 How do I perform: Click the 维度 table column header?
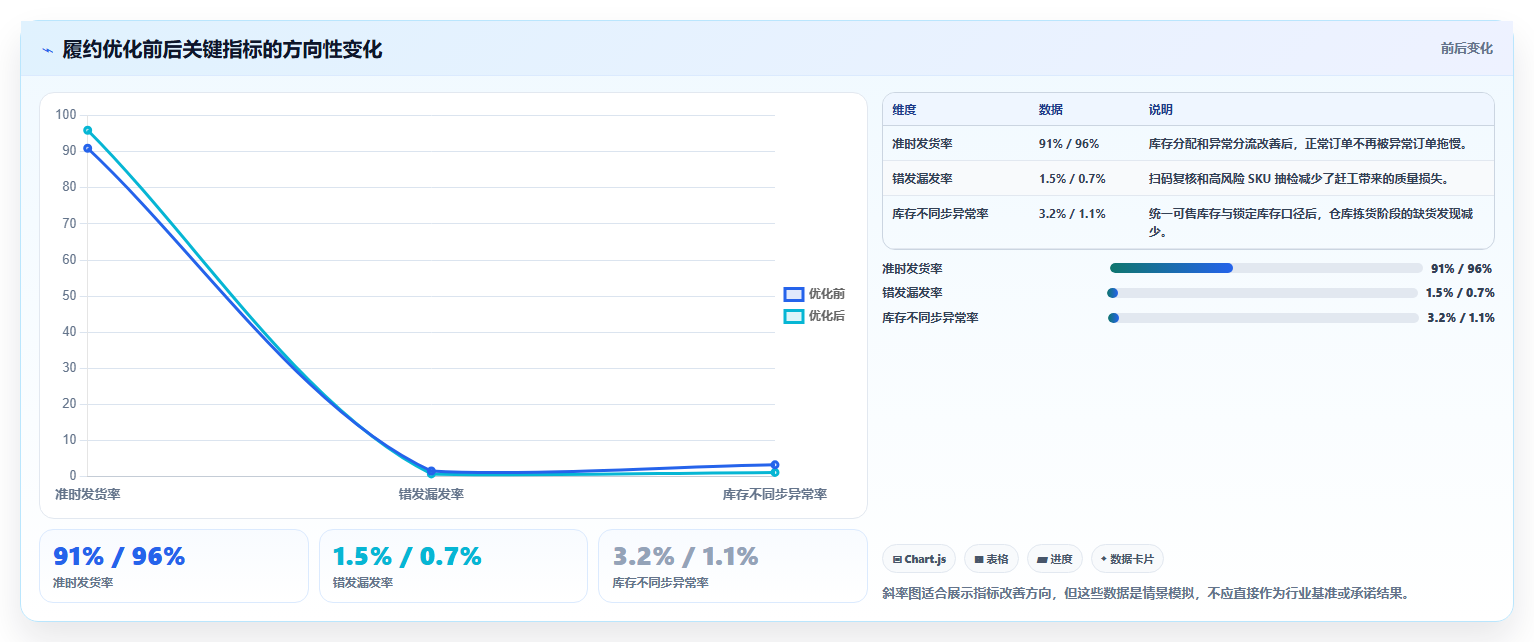pos(904,110)
